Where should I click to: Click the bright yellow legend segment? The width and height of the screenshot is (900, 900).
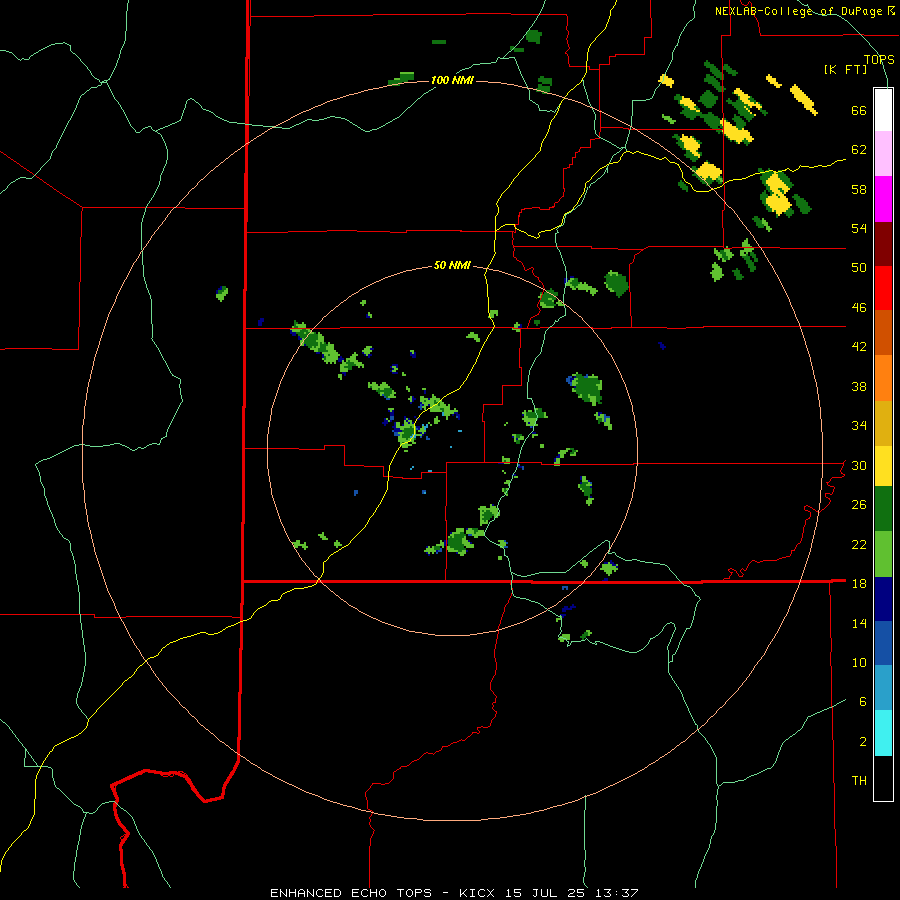[883, 466]
